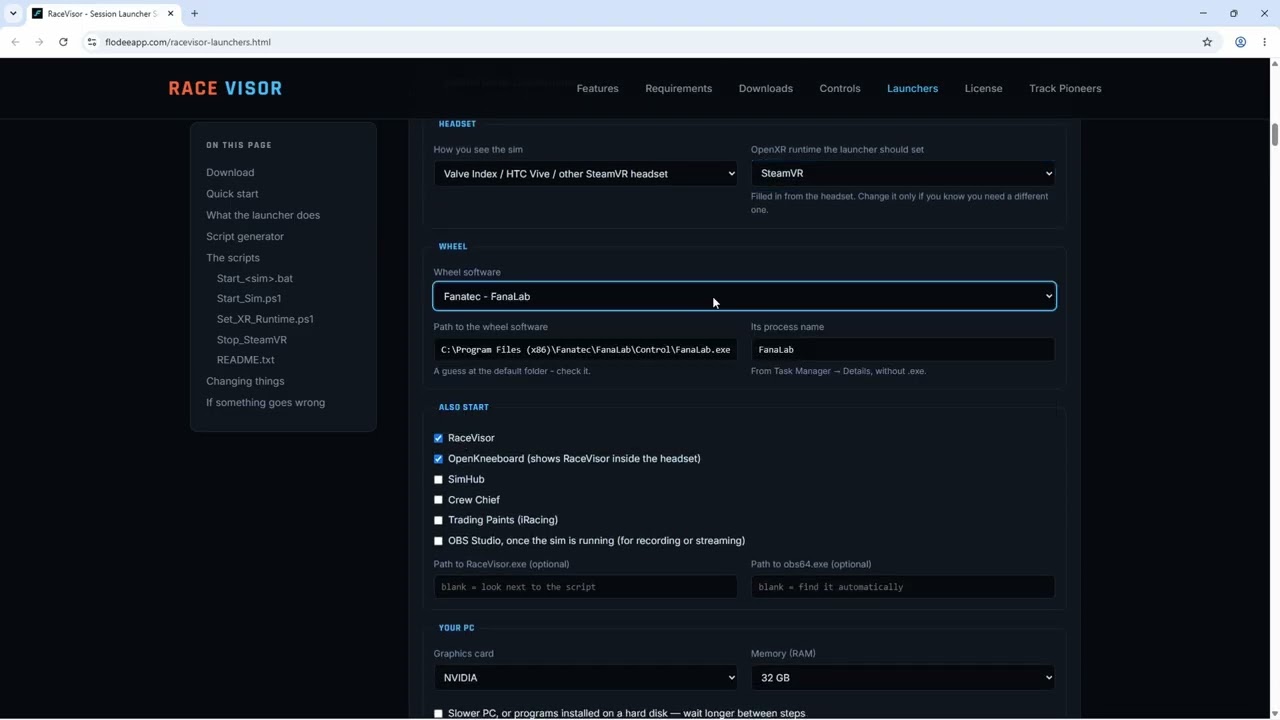
Task: Bookmark this page with the star icon
Action: [x=1207, y=42]
